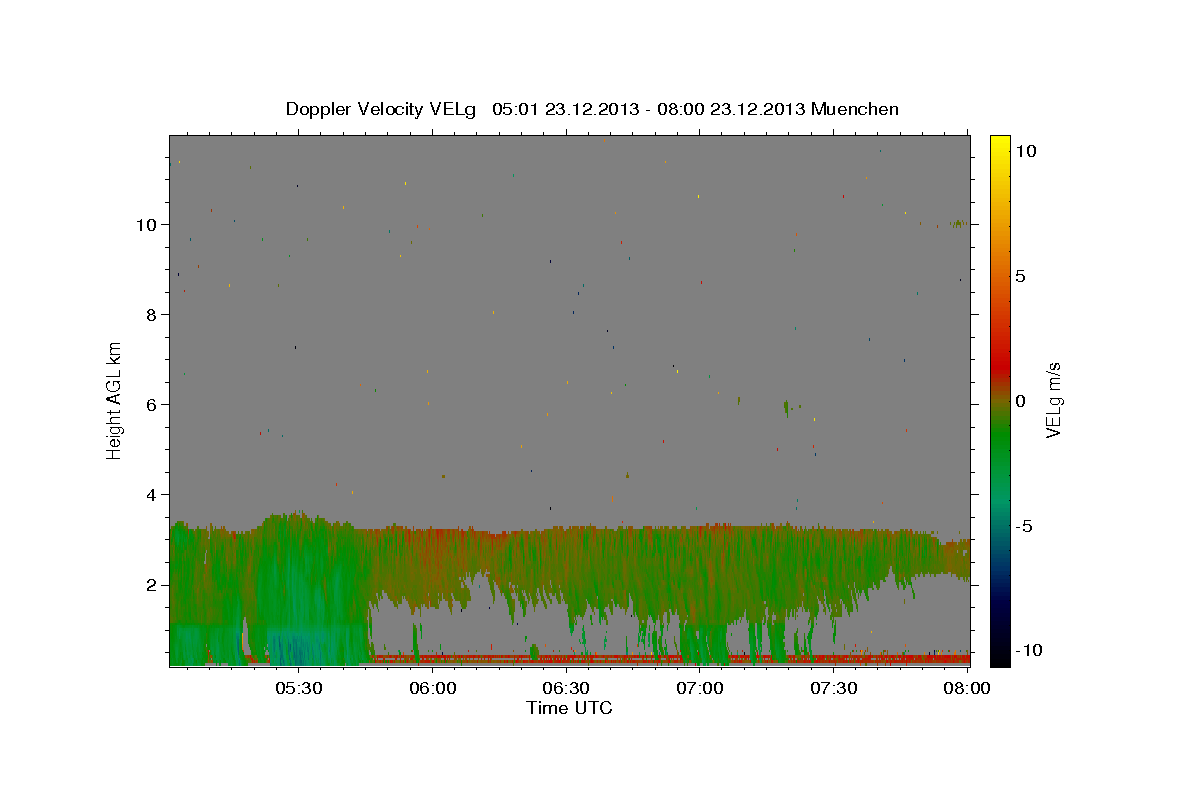Click the '06:30' time axis label
This screenshot has height=800, width=1200.
pyautogui.click(x=566, y=689)
